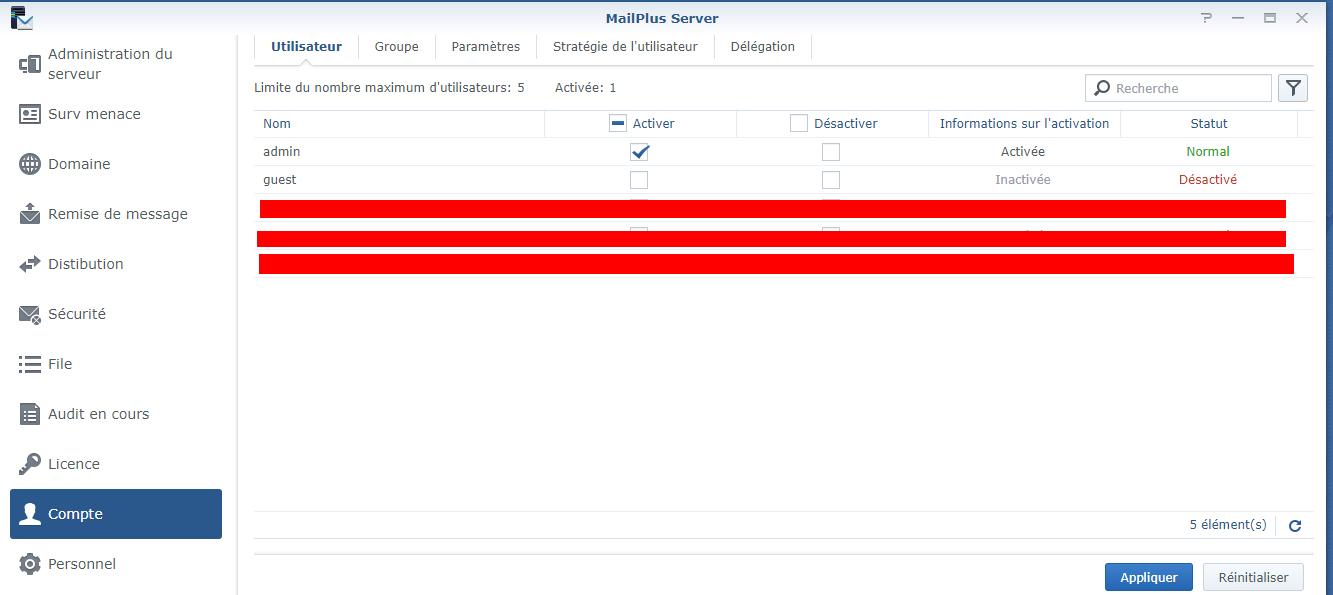This screenshot has width=1333, height=595.
Task: Click the Statut column header
Action: tap(1209, 123)
